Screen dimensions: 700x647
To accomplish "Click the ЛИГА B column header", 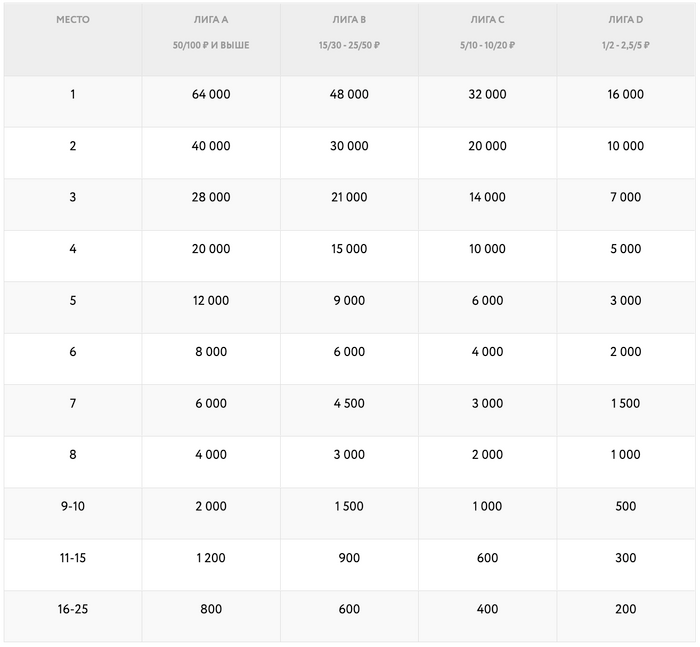I will (x=349, y=20).
